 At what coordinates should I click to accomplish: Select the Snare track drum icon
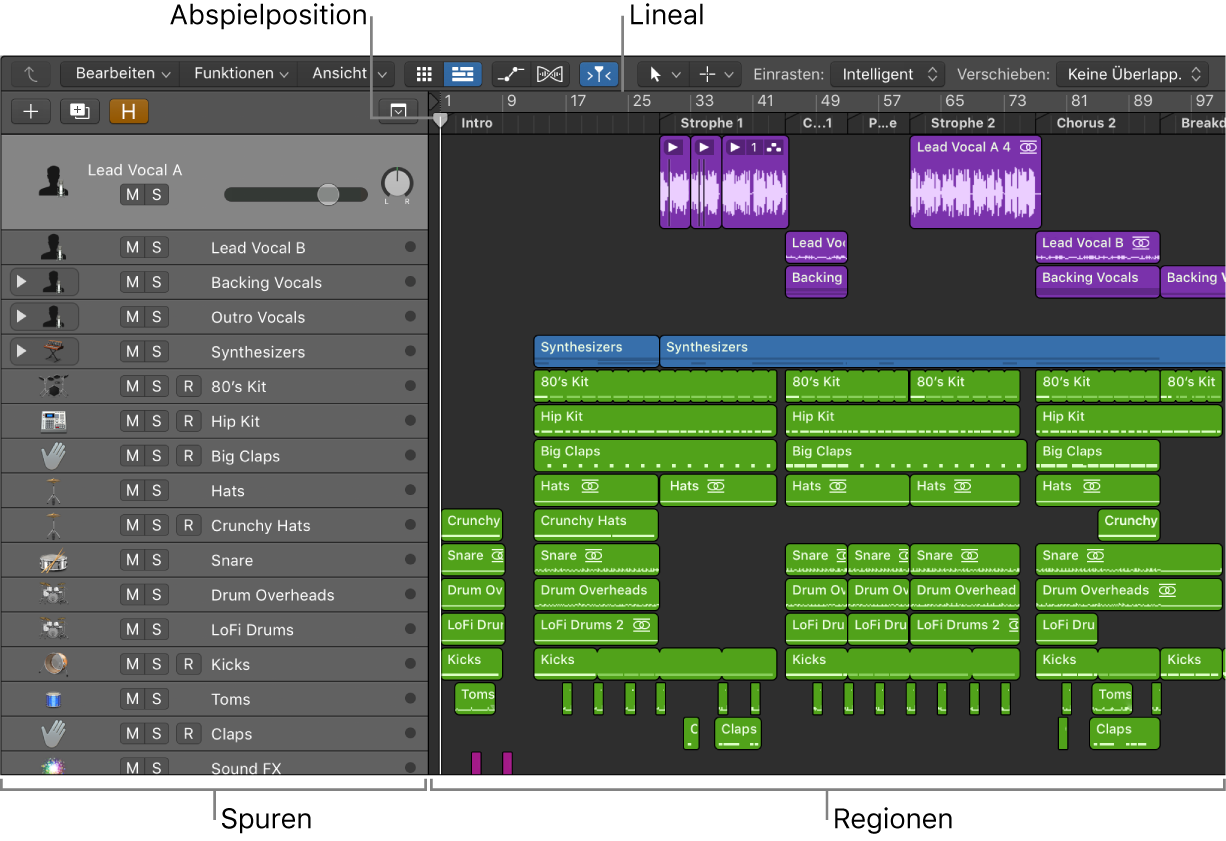click(53, 561)
